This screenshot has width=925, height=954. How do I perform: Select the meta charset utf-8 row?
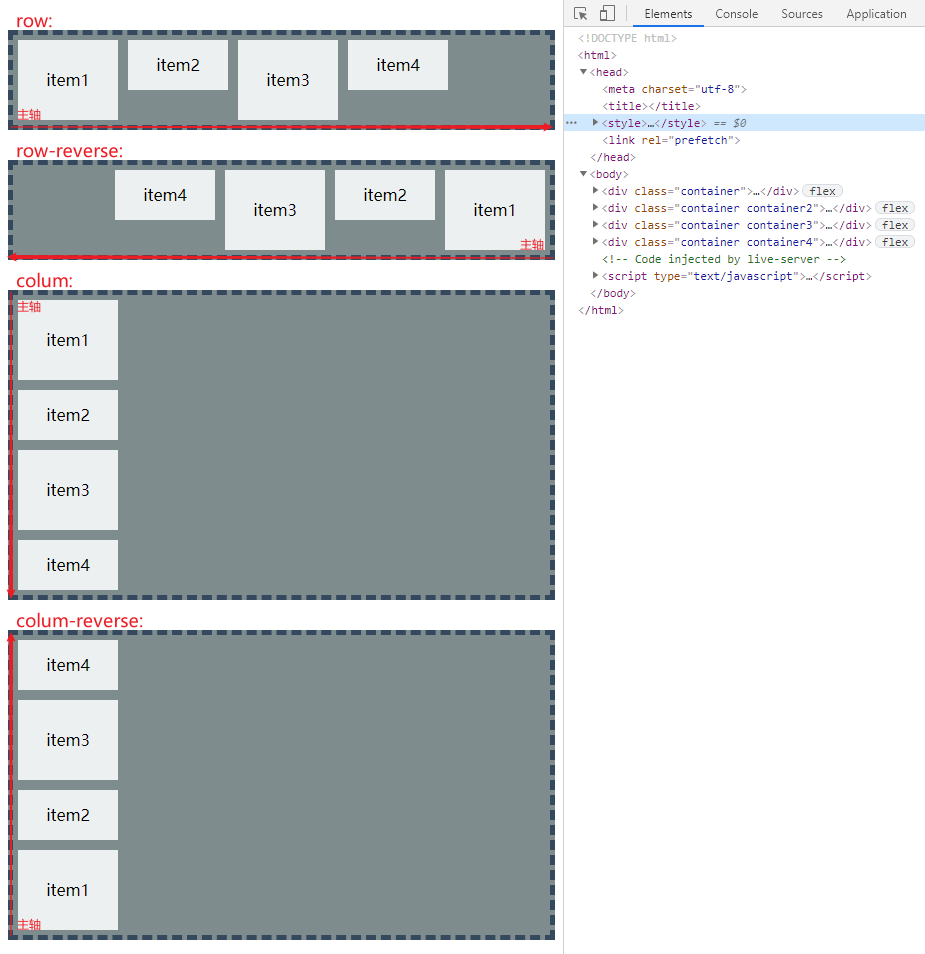(x=674, y=89)
